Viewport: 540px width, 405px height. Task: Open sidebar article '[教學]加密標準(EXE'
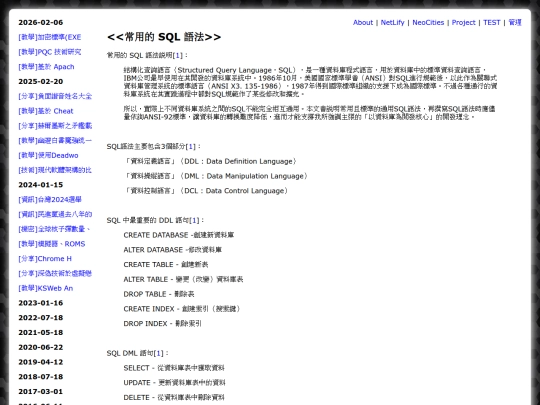coord(50,37)
